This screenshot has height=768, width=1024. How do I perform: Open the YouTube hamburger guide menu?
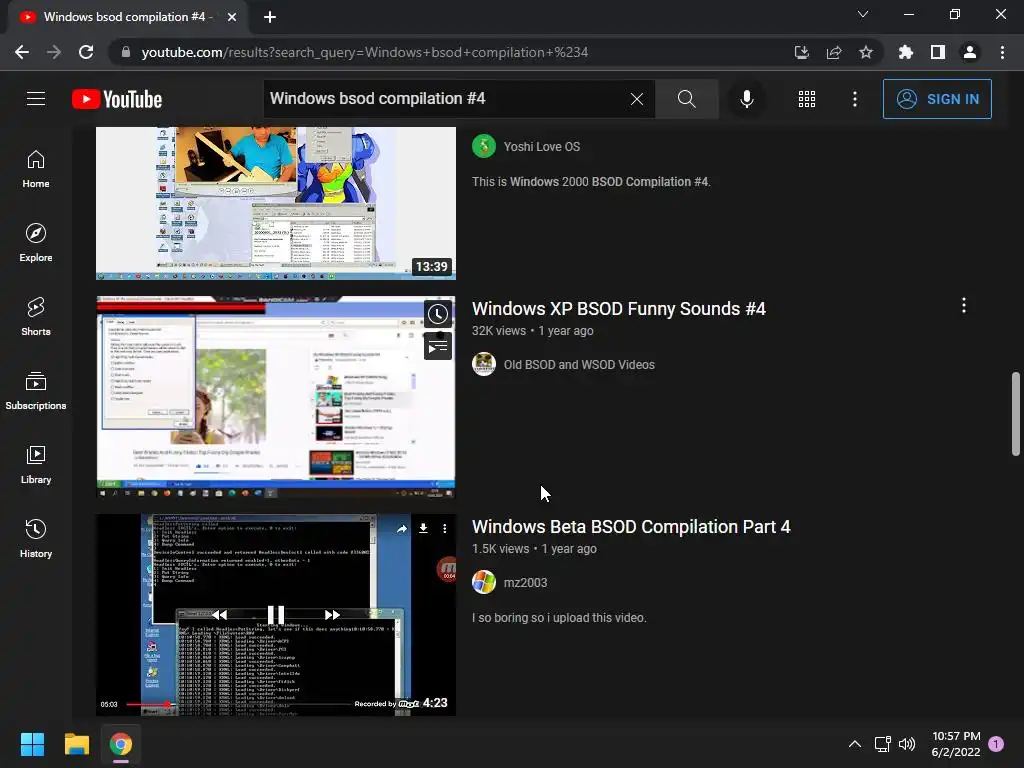(36, 99)
